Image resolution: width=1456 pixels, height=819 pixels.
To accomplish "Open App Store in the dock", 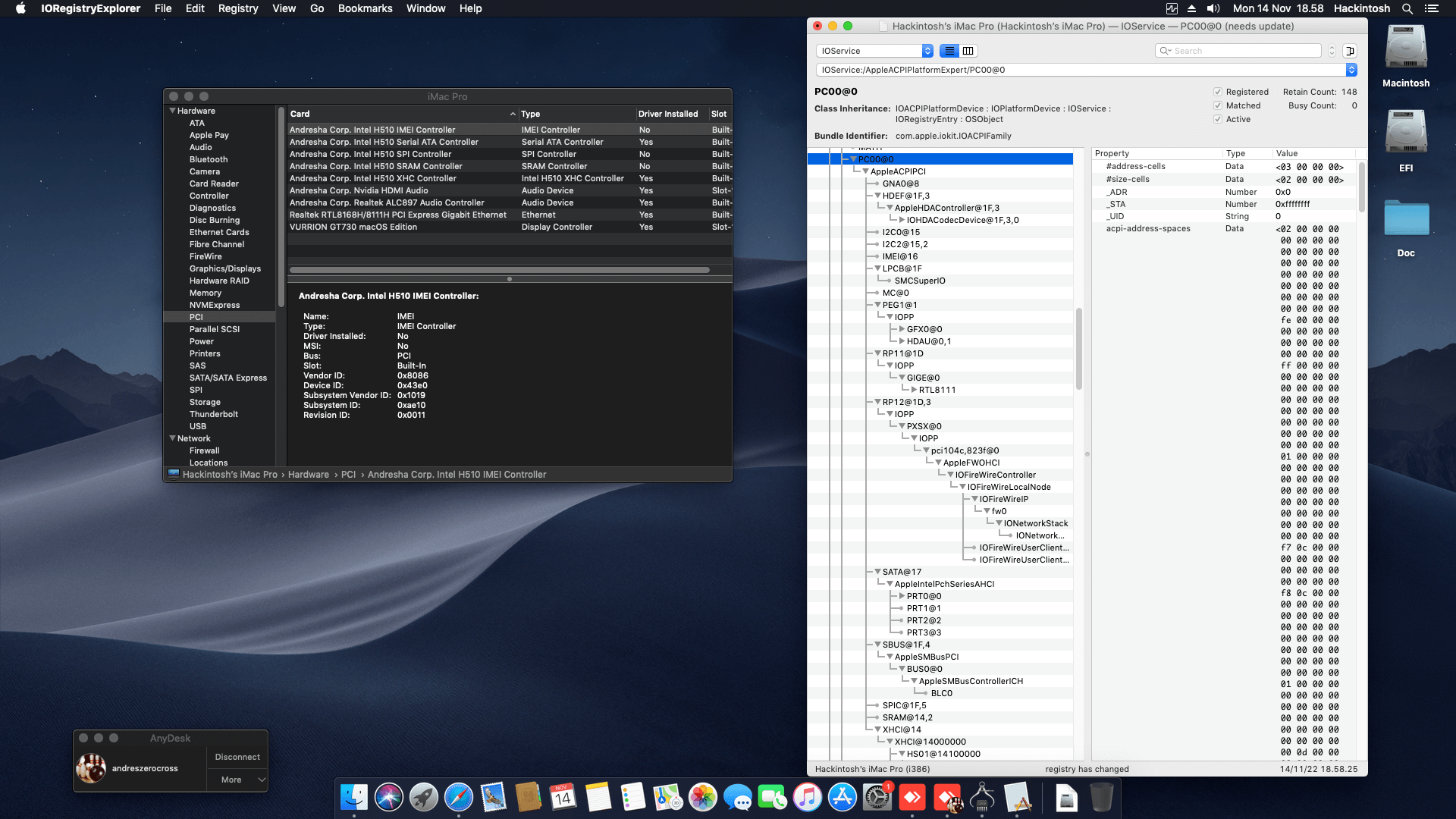I will click(x=843, y=798).
